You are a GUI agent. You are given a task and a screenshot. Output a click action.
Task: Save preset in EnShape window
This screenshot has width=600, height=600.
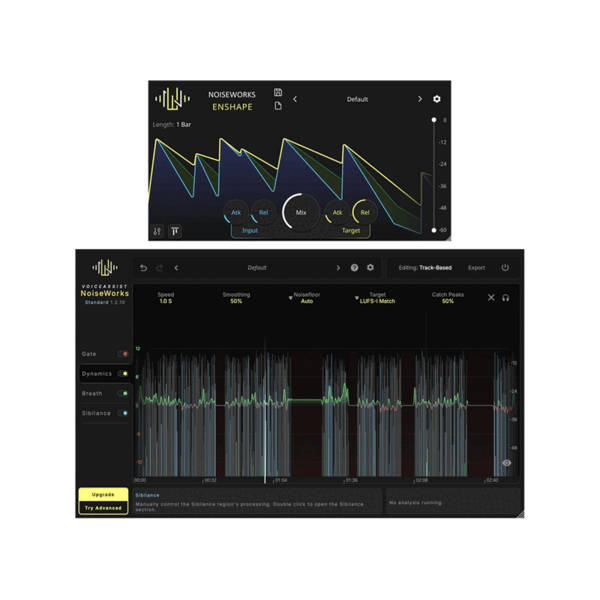tap(278, 92)
